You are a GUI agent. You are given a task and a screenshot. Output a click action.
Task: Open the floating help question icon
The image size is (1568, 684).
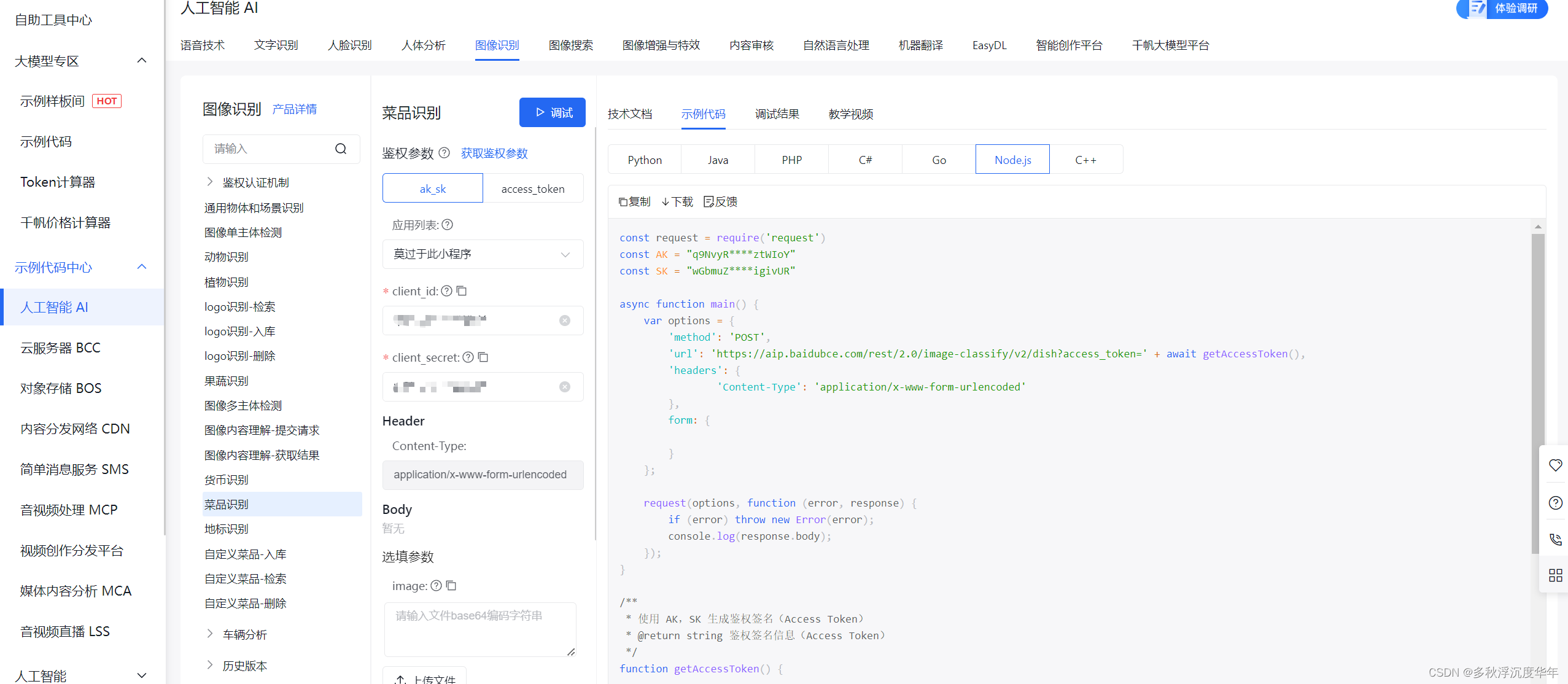tap(1555, 503)
